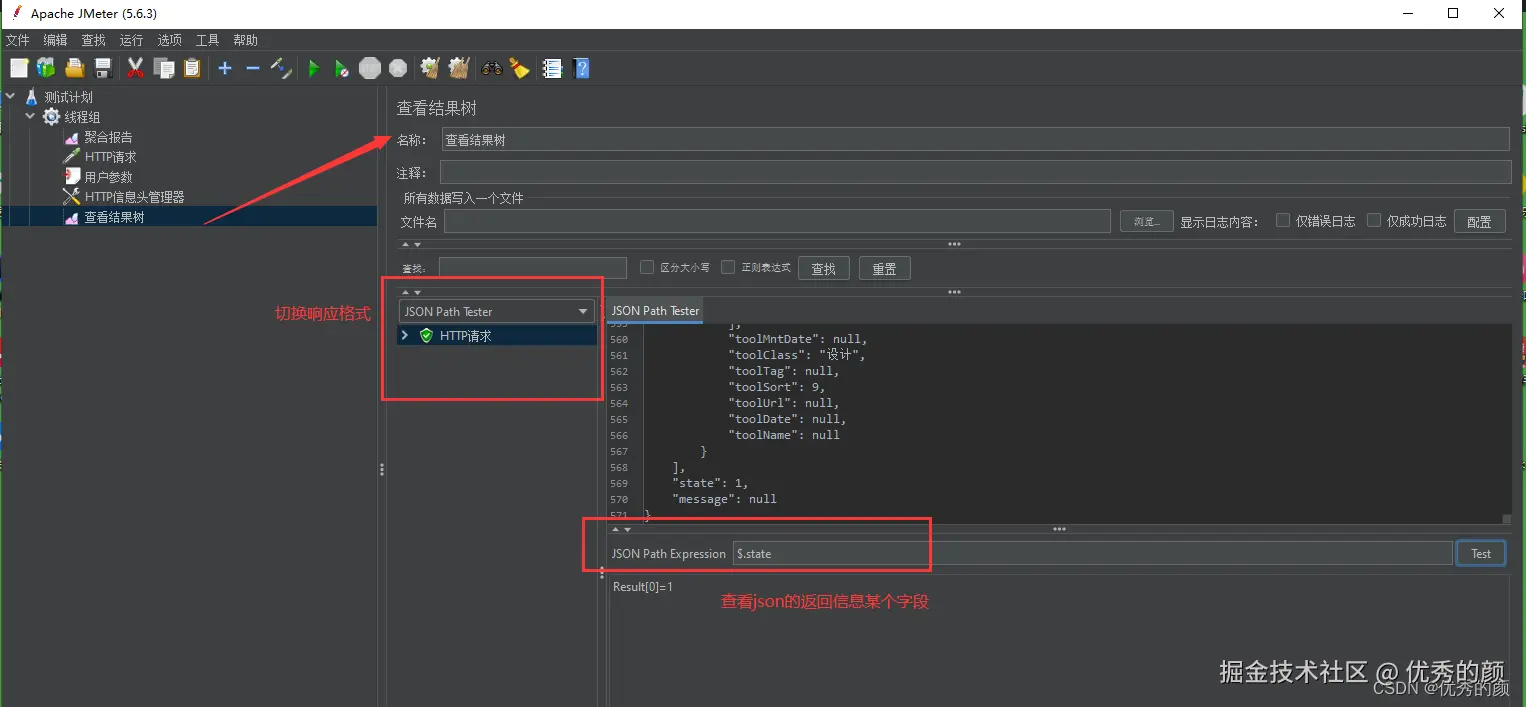The height and width of the screenshot is (707, 1526).
Task: Open the 选项 menu
Action: (x=169, y=40)
